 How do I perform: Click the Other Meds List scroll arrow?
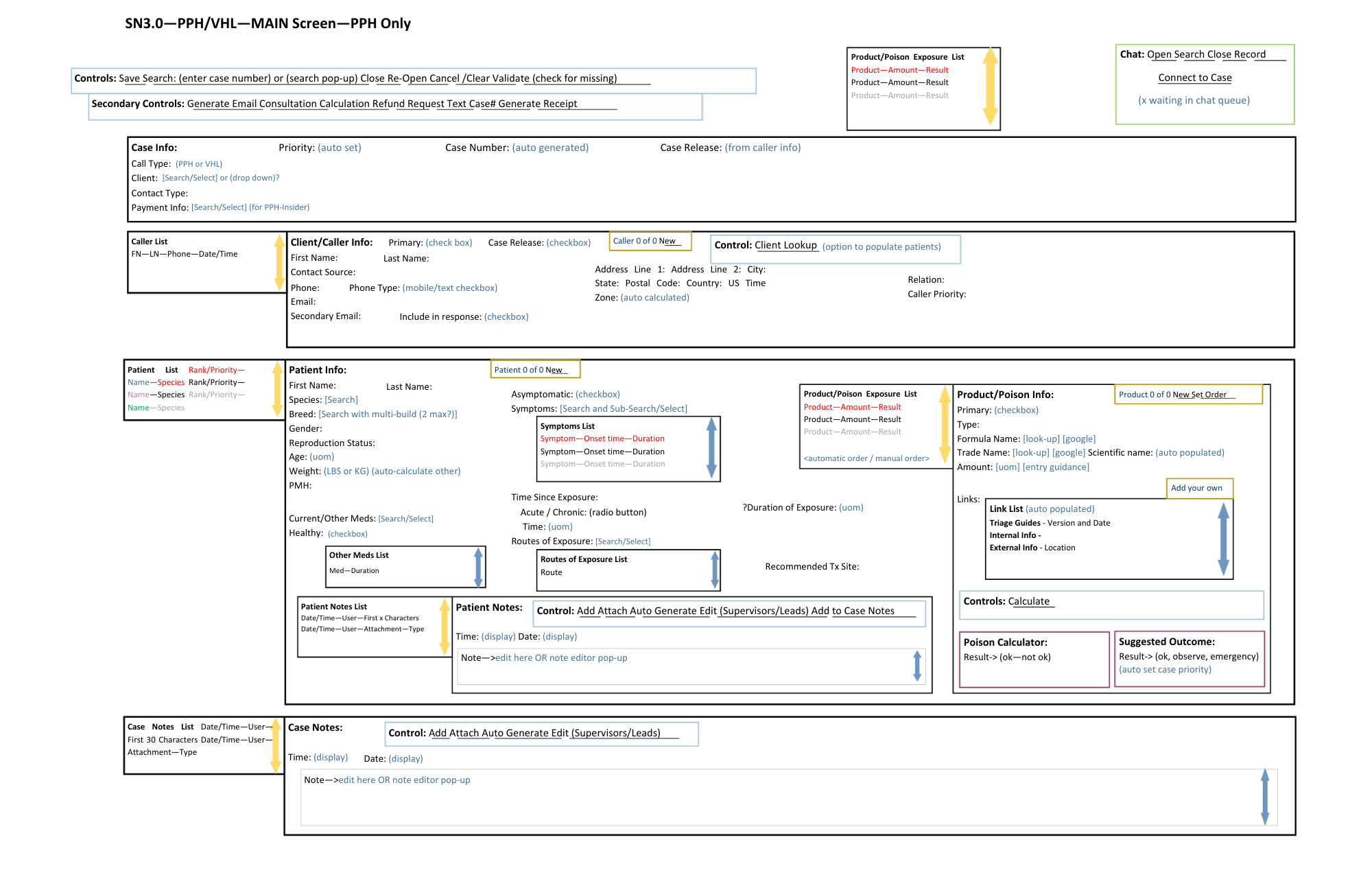(x=478, y=567)
